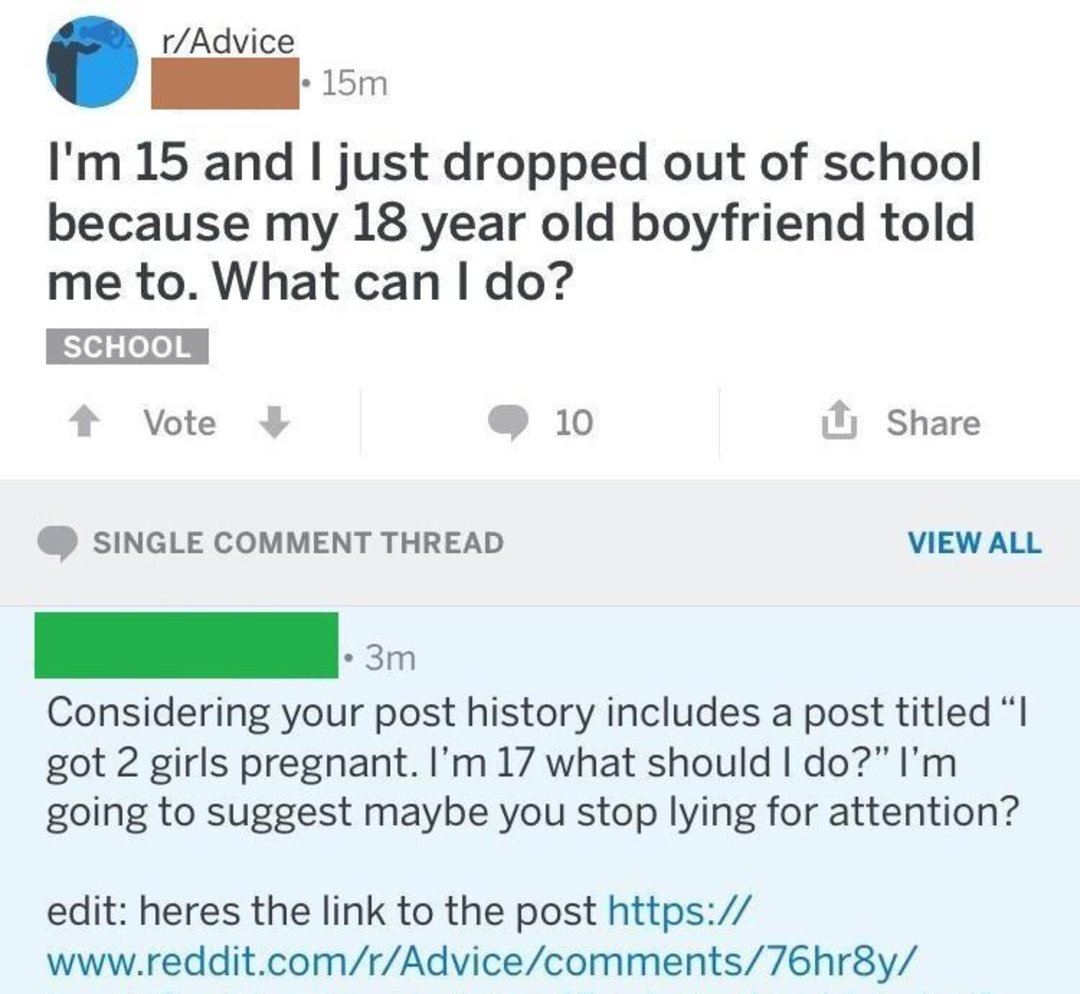Open the commenter's green redacted username
Image resolution: width=1080 pixels, height=994 pixels.
point(186,645)
